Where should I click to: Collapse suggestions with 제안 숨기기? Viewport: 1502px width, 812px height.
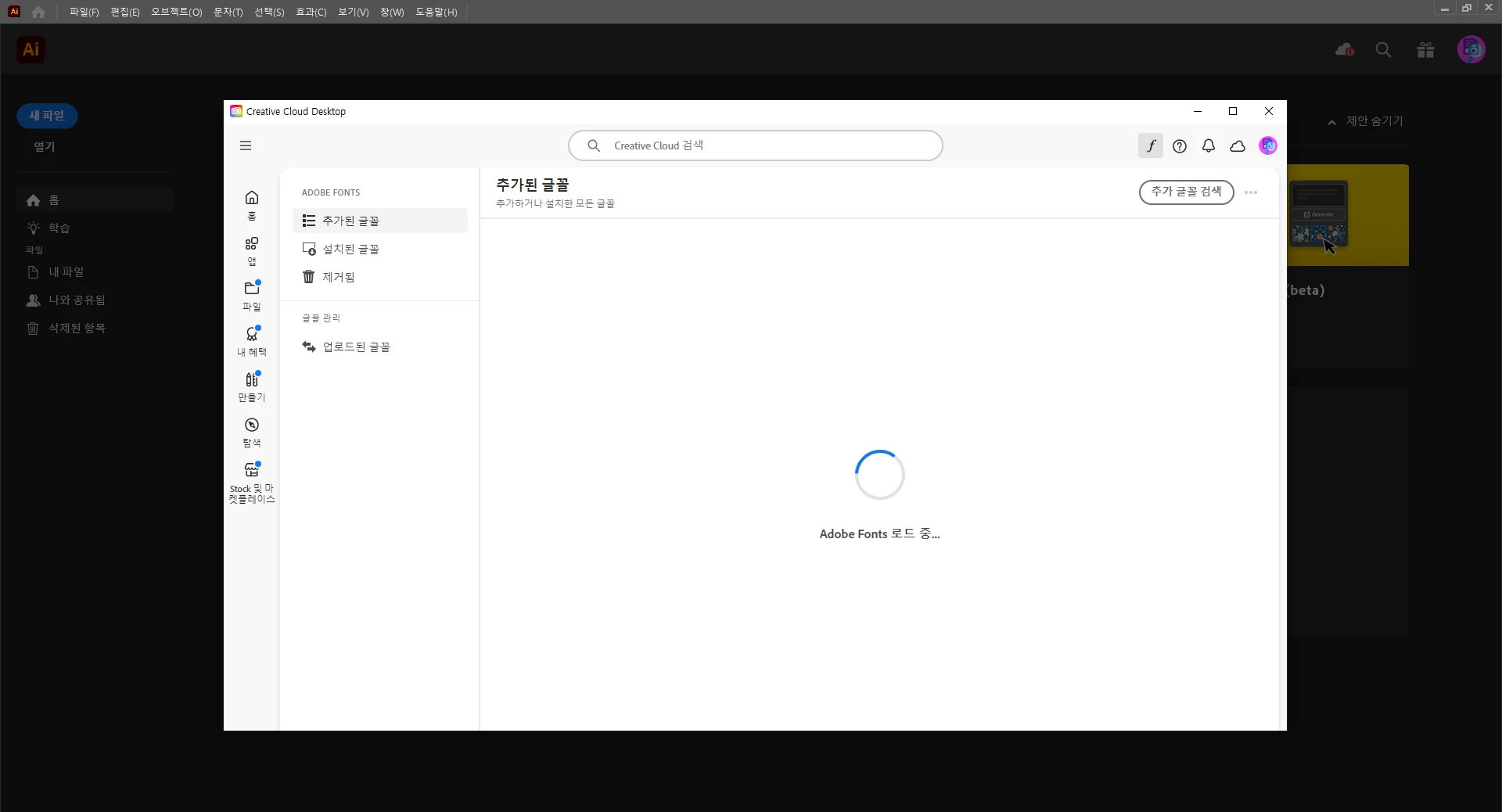click(1365, 121)
